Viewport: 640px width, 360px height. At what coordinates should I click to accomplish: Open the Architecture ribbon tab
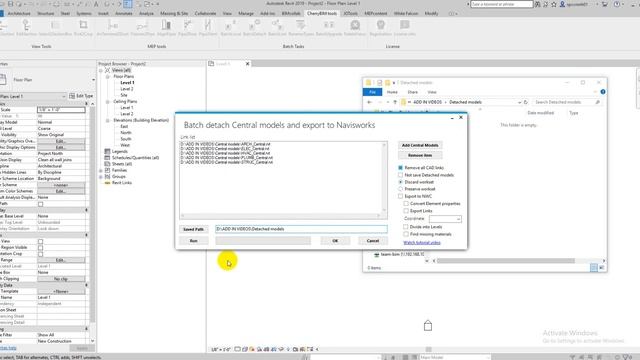tap(19, 13)
